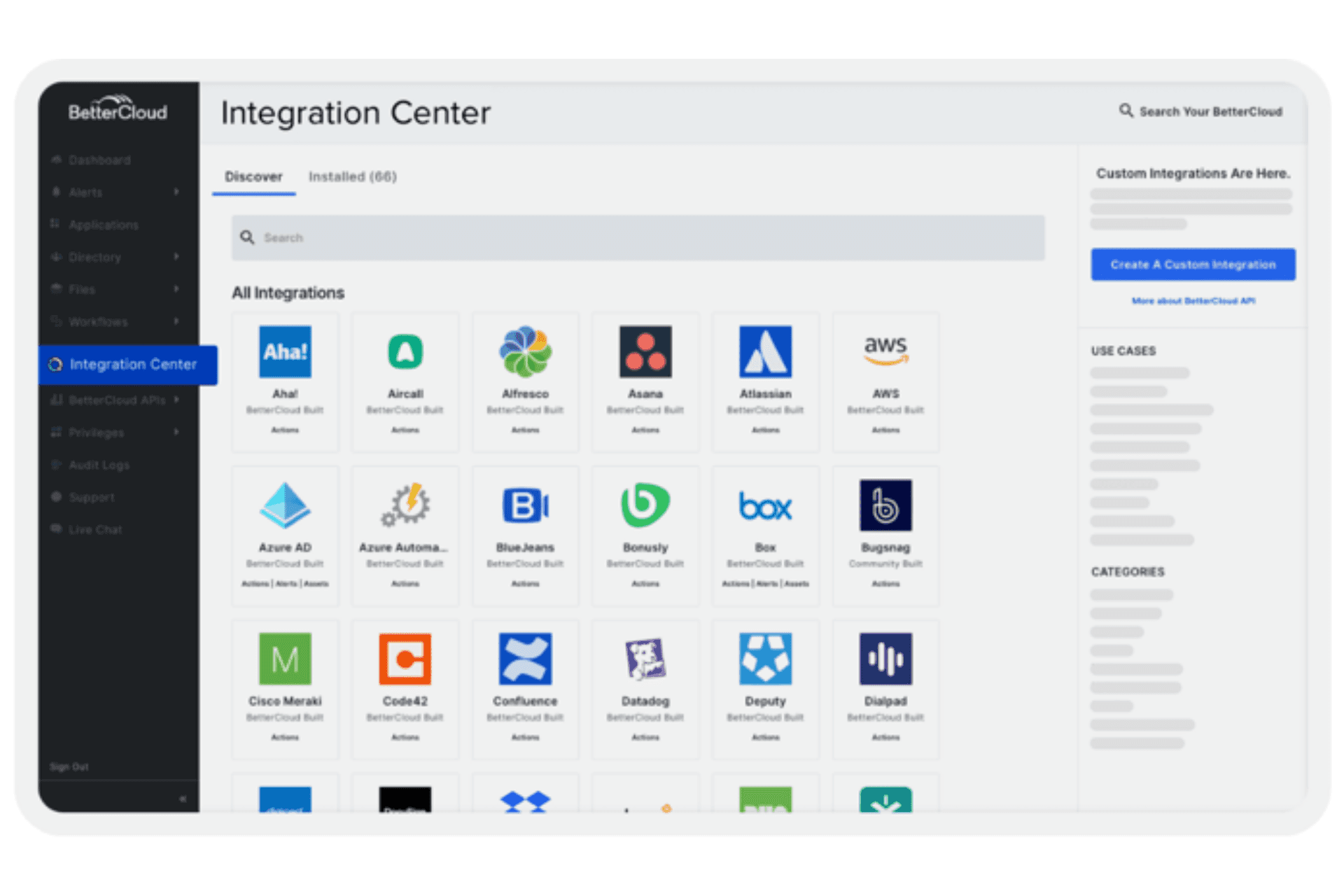Screen dimensions: 1344x896
Task: Select the Alfresco integration icon
Action: pyautogui.click(x=525, y=351)
